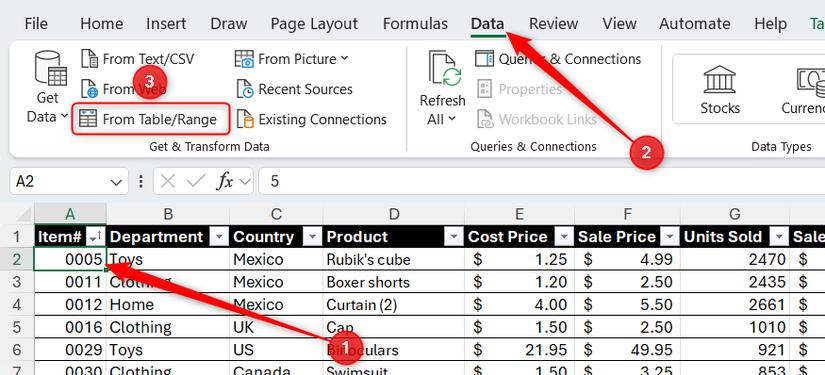Select Department cell Home
Viewport: 825px width, 375px height.
point(168,305)
